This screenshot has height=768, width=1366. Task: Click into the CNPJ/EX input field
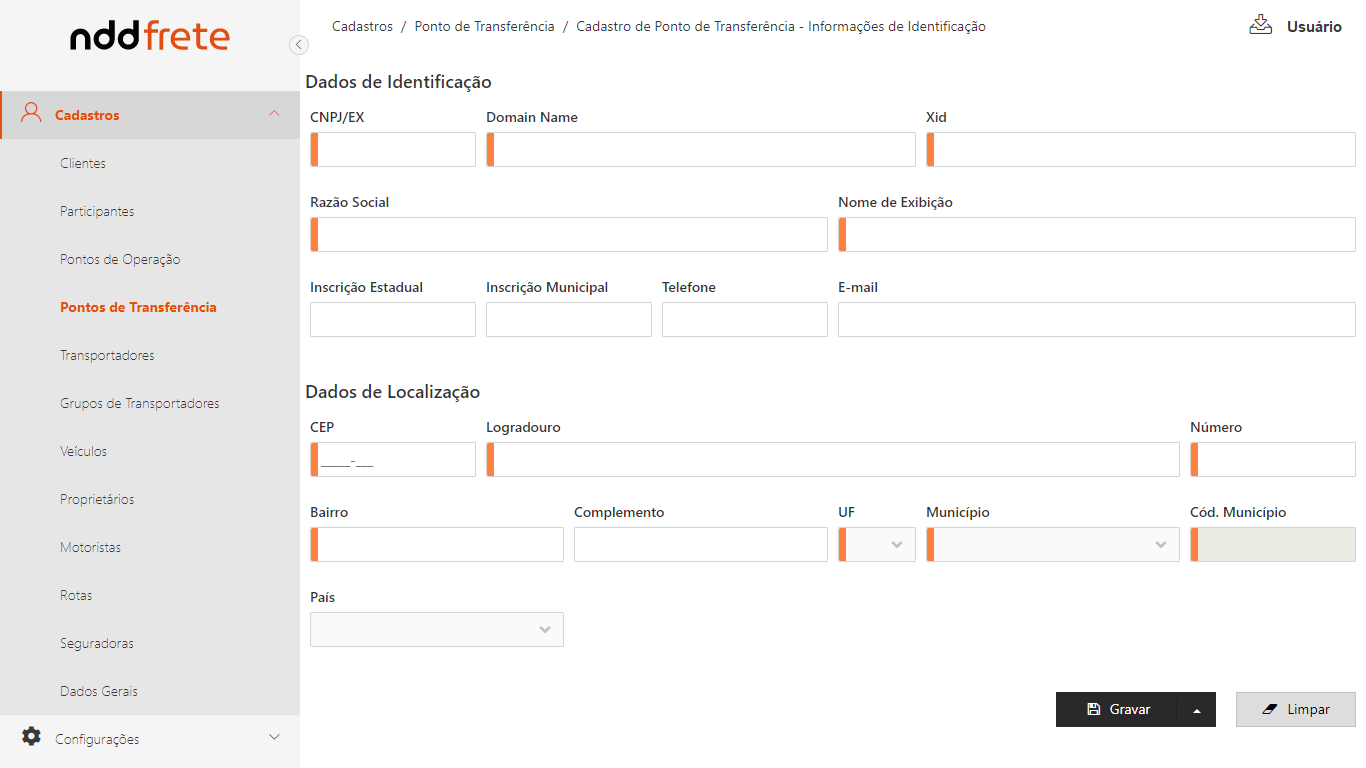[395, 150]
